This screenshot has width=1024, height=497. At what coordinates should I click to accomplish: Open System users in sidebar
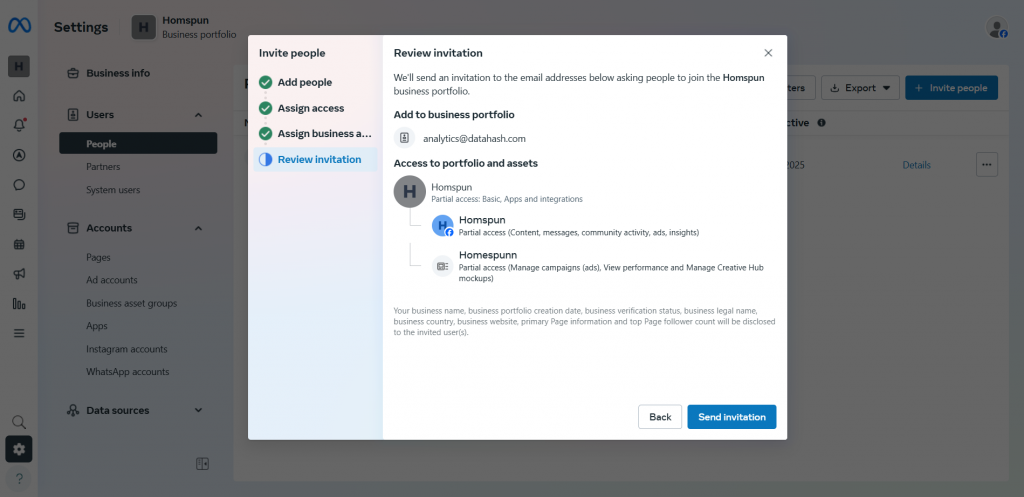[x=113, y=190]
